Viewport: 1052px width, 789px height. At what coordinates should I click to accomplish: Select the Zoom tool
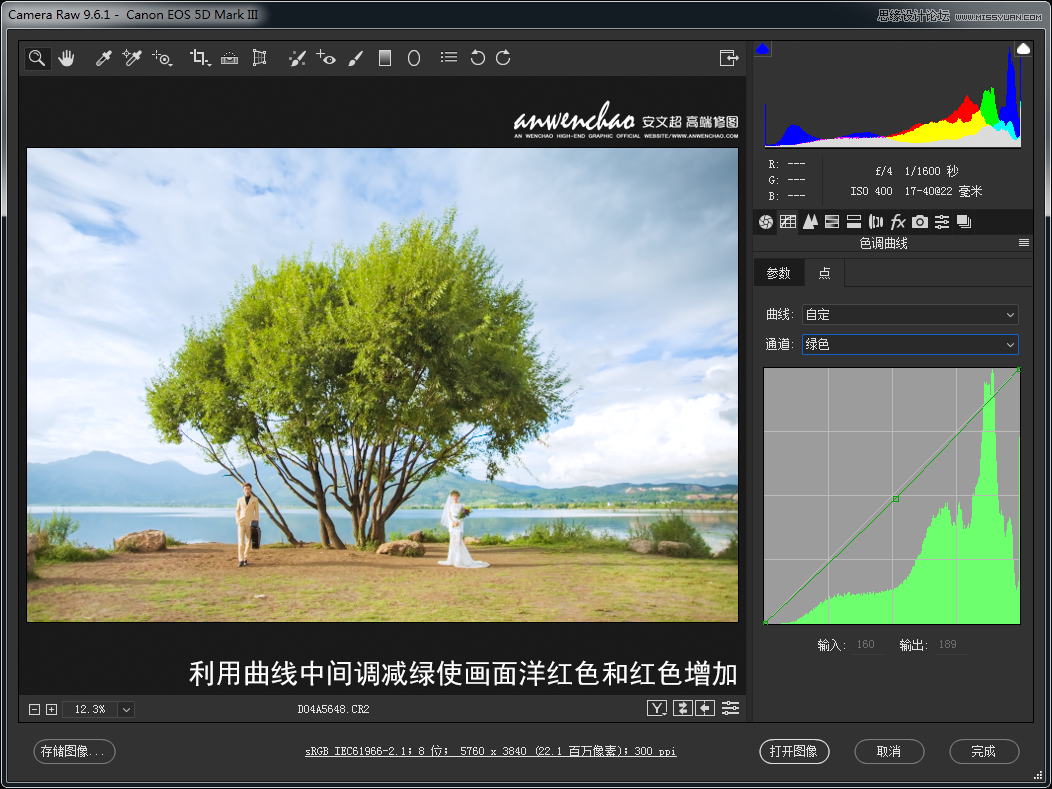point(37,58)
